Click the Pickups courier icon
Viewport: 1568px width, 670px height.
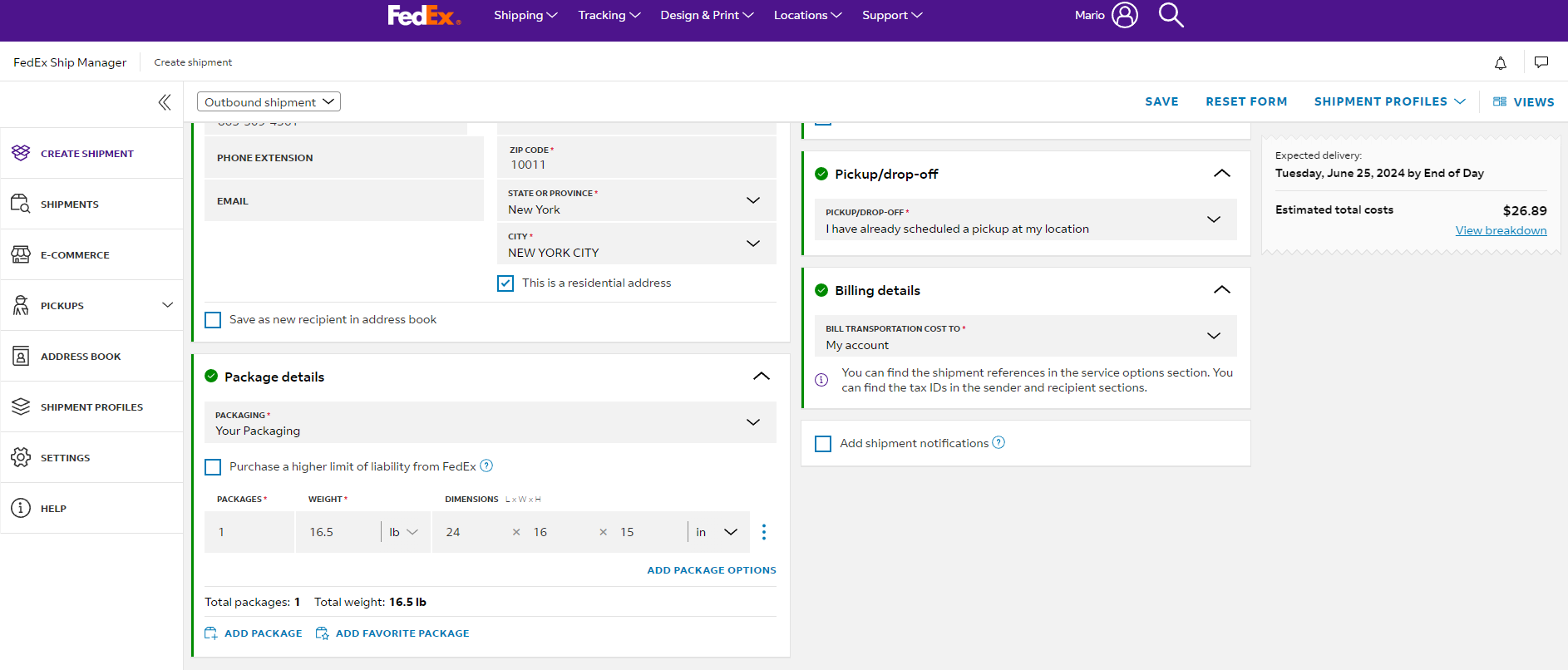coord(21,305)
